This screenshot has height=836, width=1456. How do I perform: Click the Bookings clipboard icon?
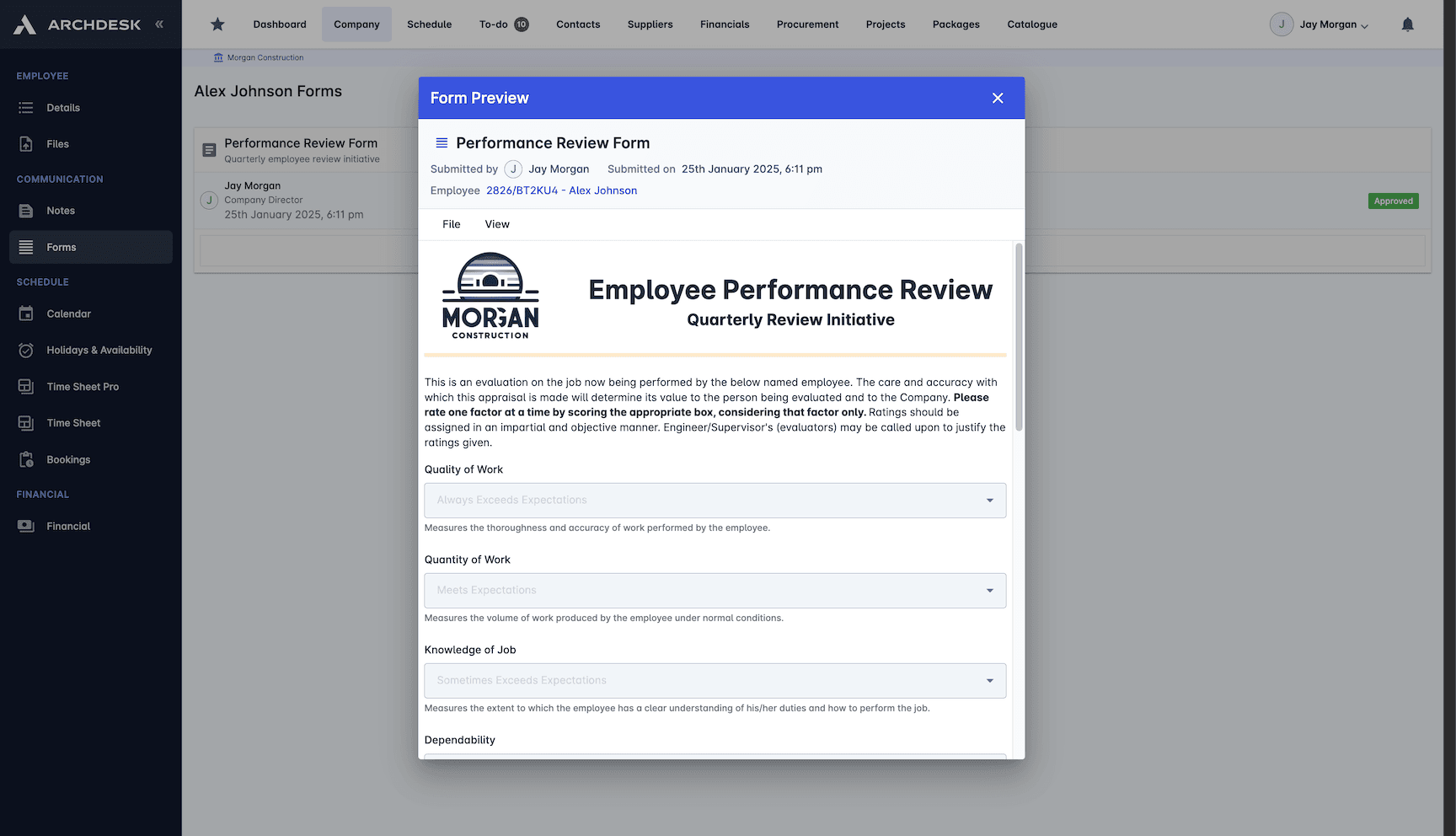point(26,459)
